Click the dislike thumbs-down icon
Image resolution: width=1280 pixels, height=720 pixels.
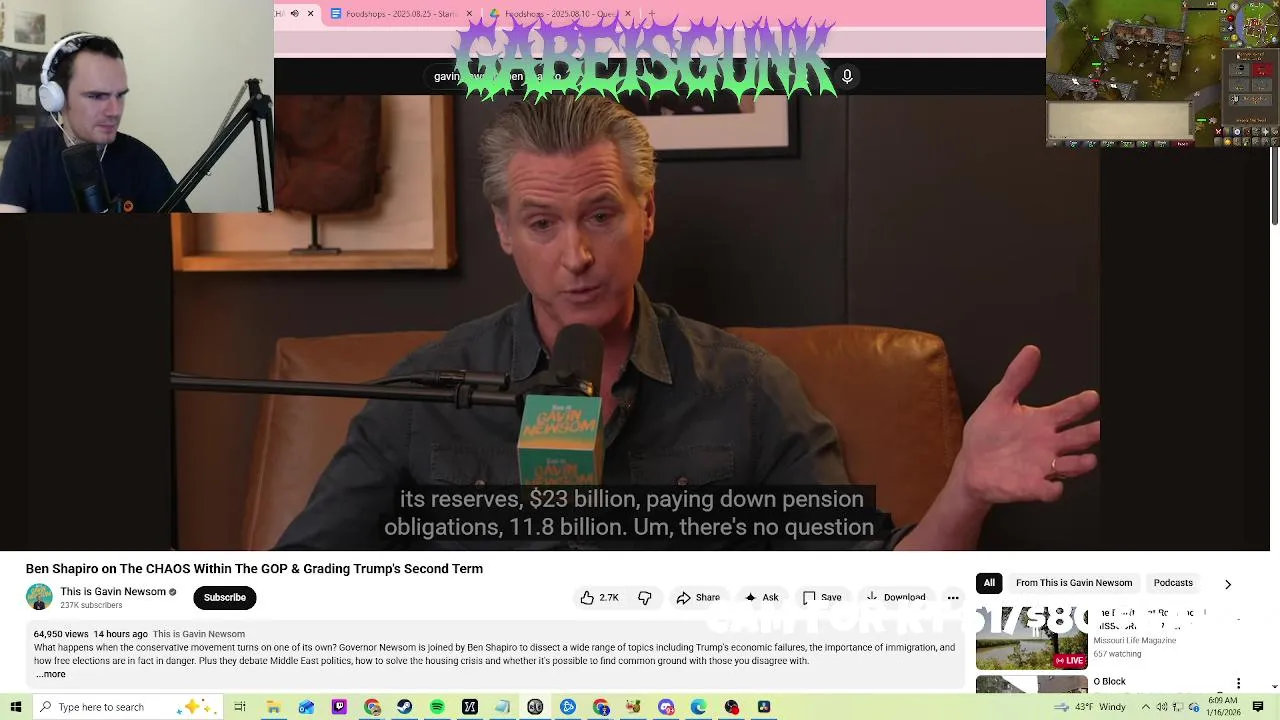point(645,597)
